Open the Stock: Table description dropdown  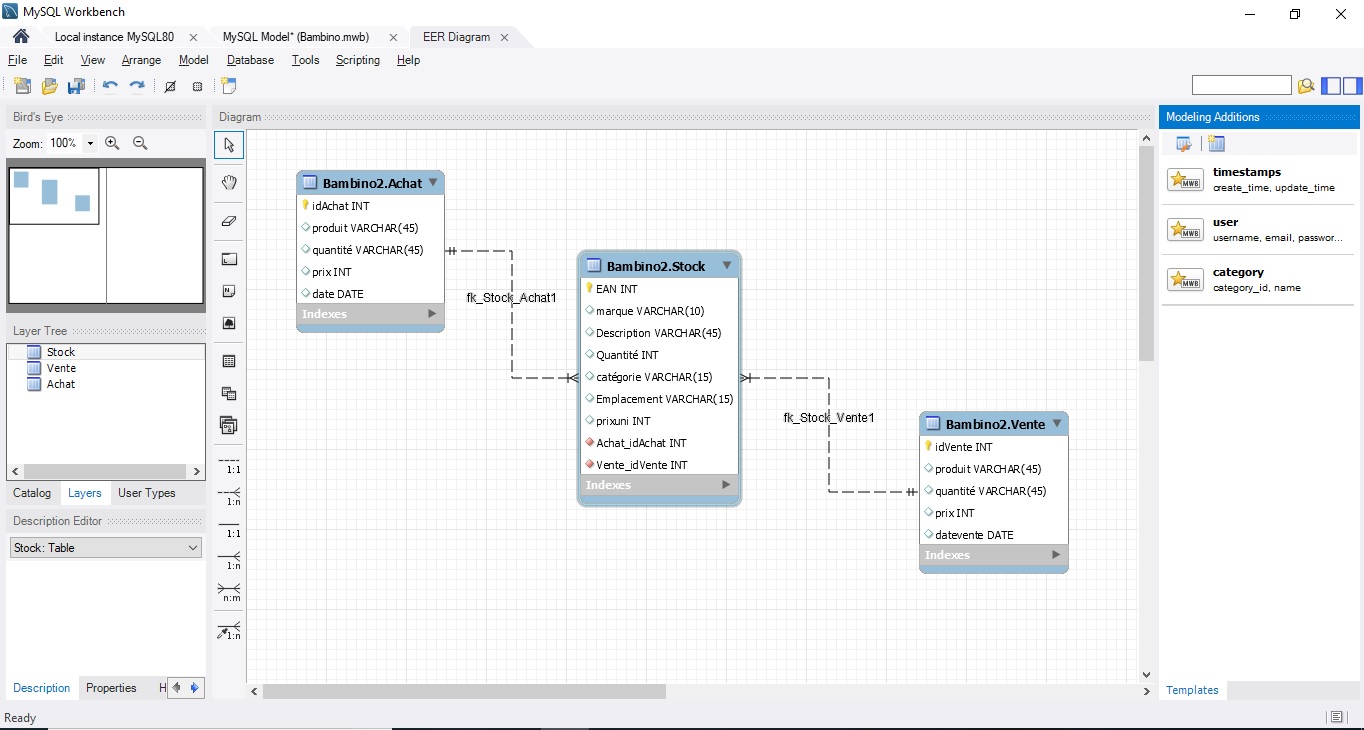coord(106,548)
